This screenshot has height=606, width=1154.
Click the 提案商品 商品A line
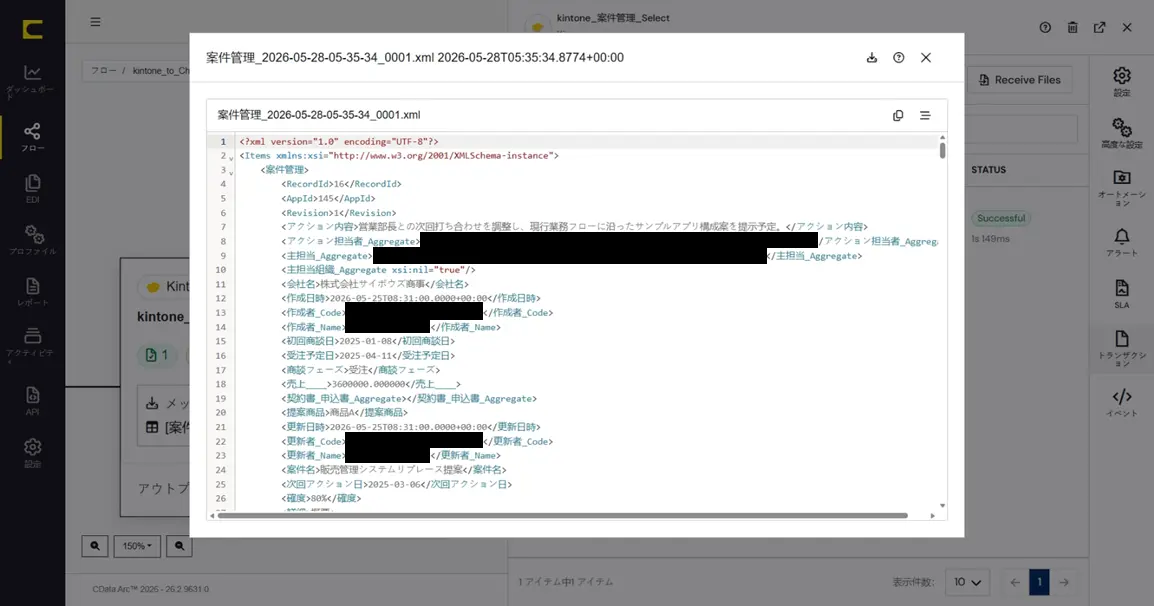(344, 412)
